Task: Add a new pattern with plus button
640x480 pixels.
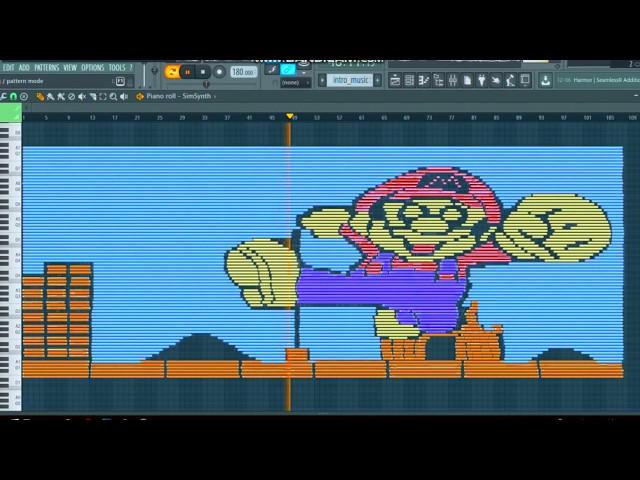Action: [378, 80]
